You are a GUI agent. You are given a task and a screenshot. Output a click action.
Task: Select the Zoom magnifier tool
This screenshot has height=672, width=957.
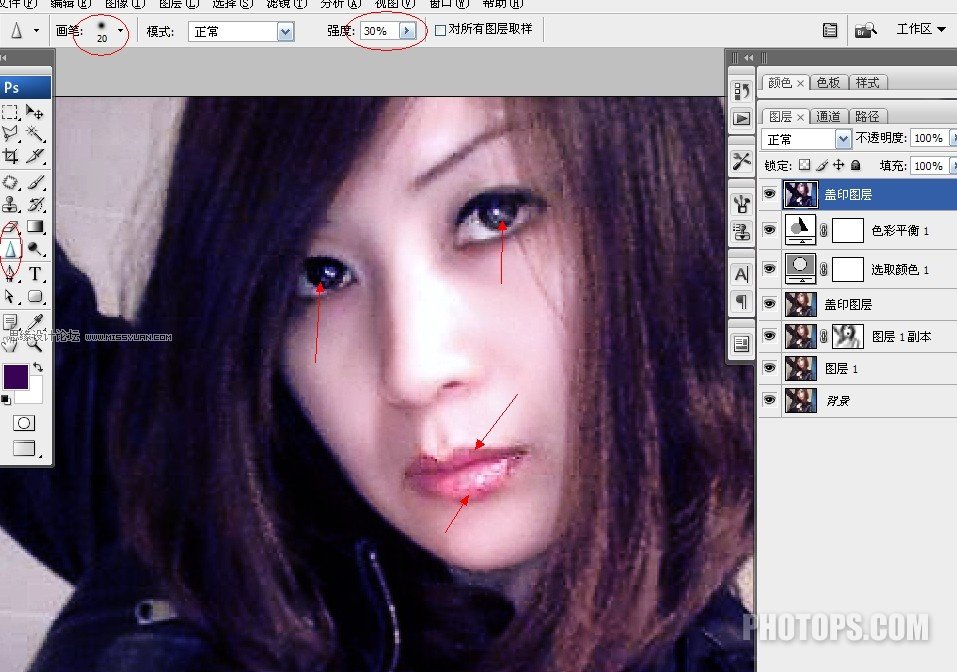[35, 345]
